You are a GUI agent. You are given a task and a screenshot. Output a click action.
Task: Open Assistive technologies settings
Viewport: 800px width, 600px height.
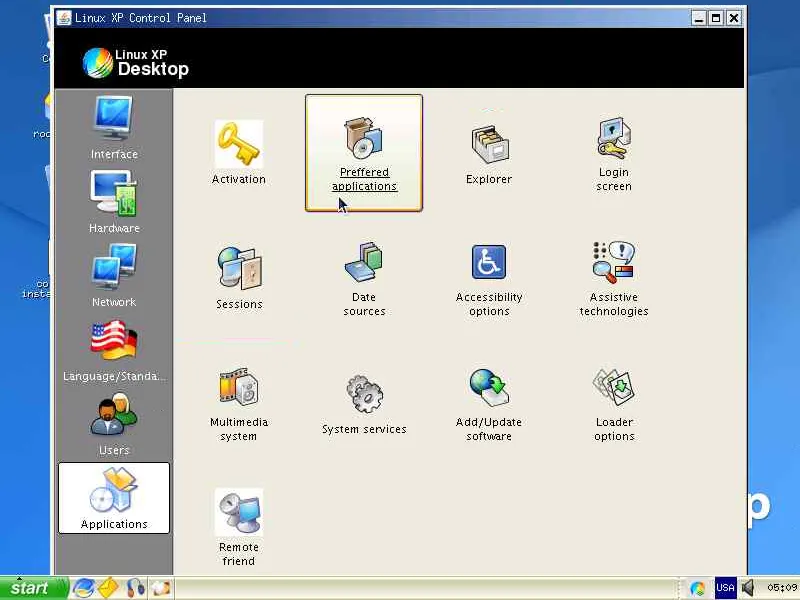point(614,278)
